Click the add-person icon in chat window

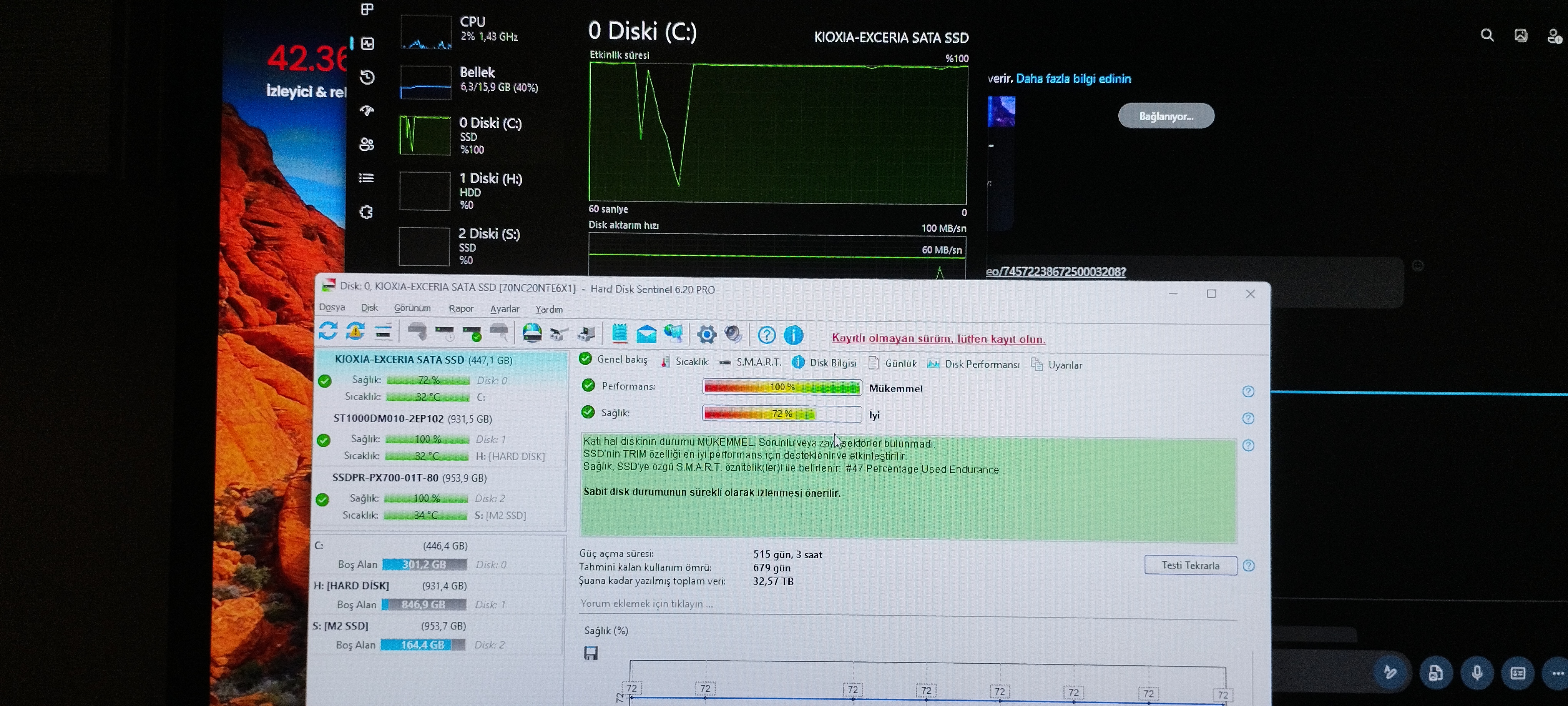point(1554,37)
